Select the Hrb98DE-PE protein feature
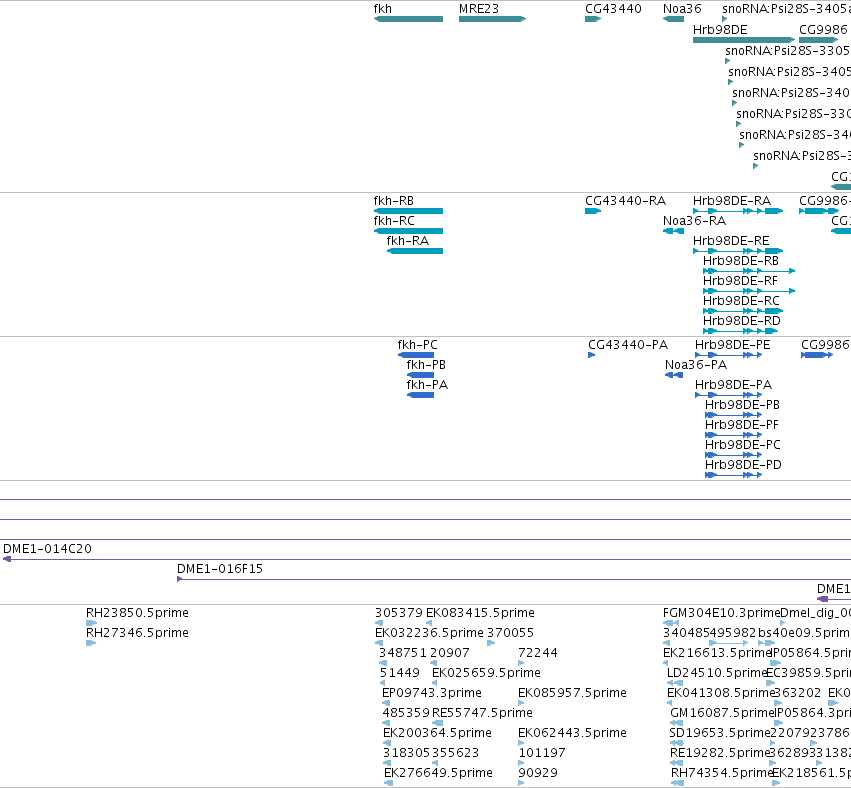Viewport: 851px width, 788px height. [728, 355]
